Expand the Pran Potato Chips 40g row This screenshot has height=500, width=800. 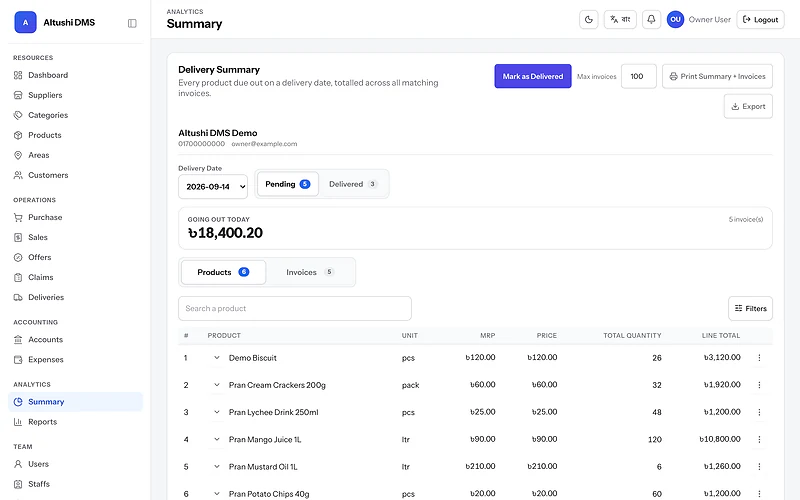click(x=217, y=494)
